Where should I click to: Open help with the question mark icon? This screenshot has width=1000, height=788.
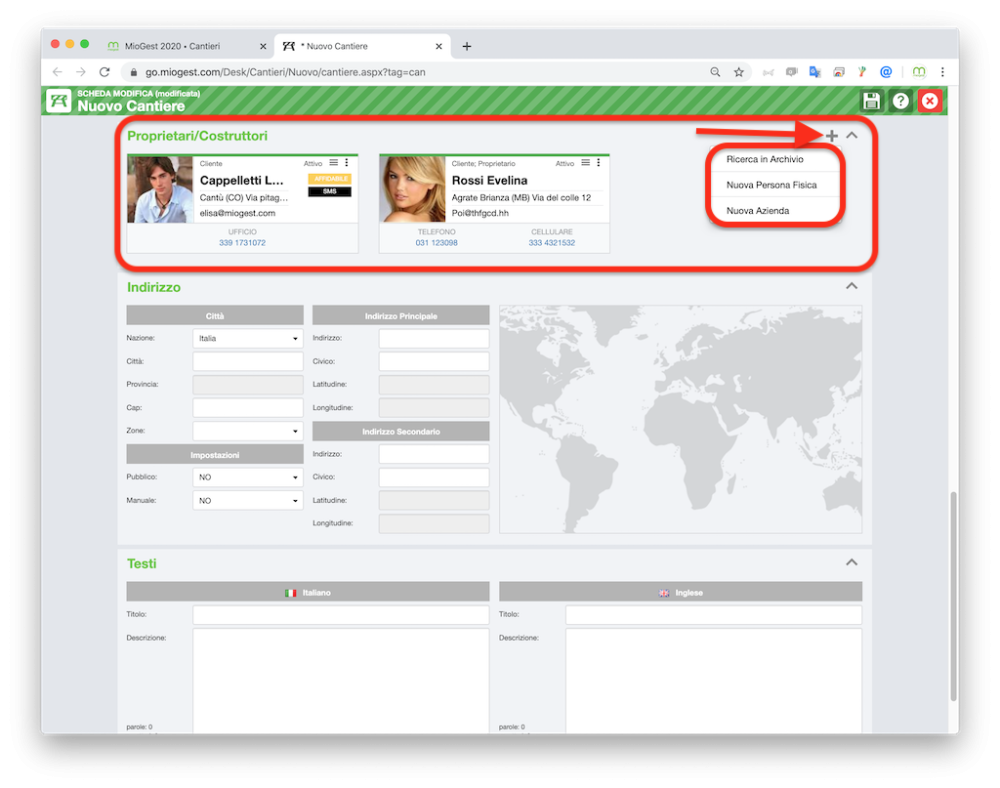pos(901,101)
